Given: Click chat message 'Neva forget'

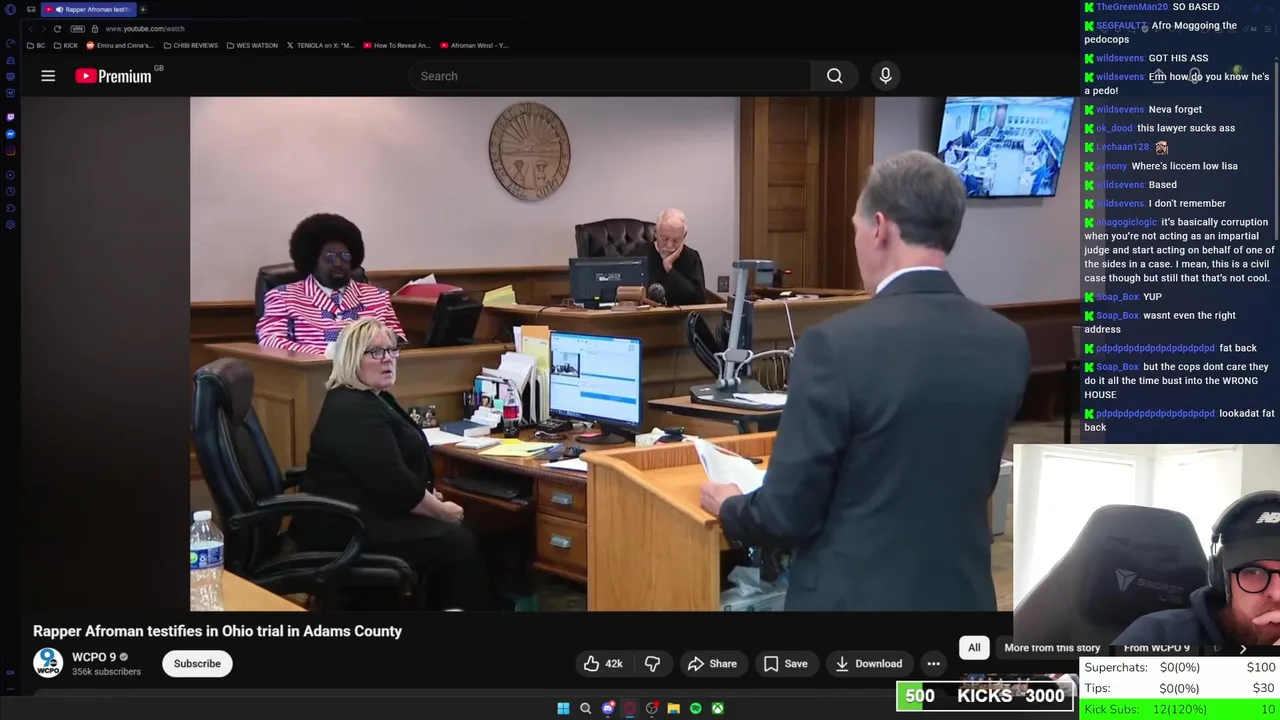Looking at the screenshot, I should [1175, 109].
